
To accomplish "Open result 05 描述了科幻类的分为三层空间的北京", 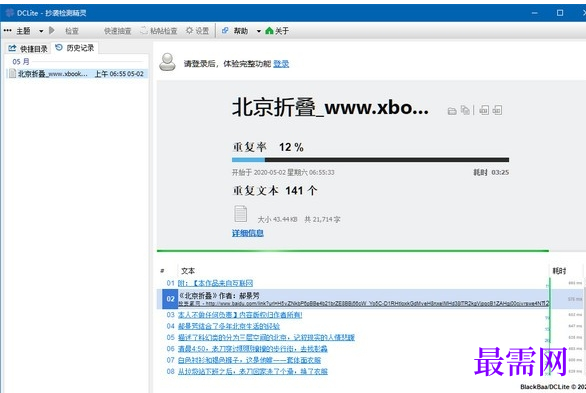I will [x=266, y=337].
